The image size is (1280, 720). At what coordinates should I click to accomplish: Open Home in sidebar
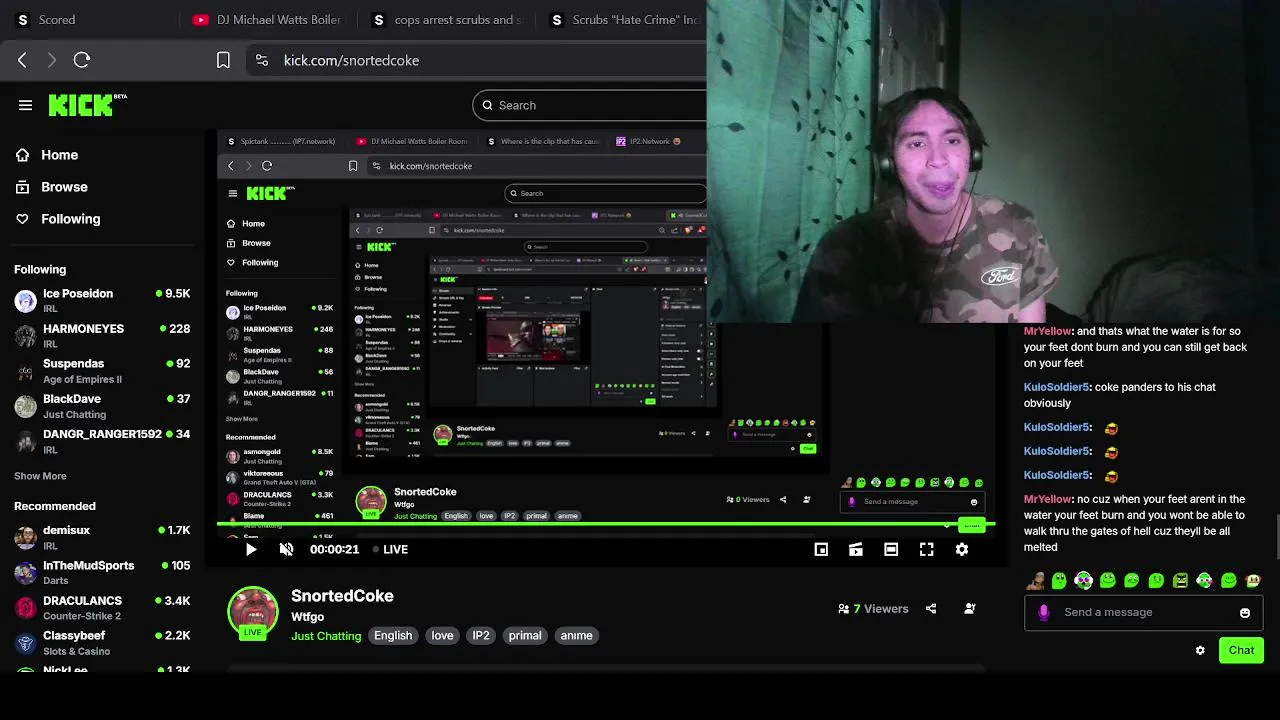(60, 155)
